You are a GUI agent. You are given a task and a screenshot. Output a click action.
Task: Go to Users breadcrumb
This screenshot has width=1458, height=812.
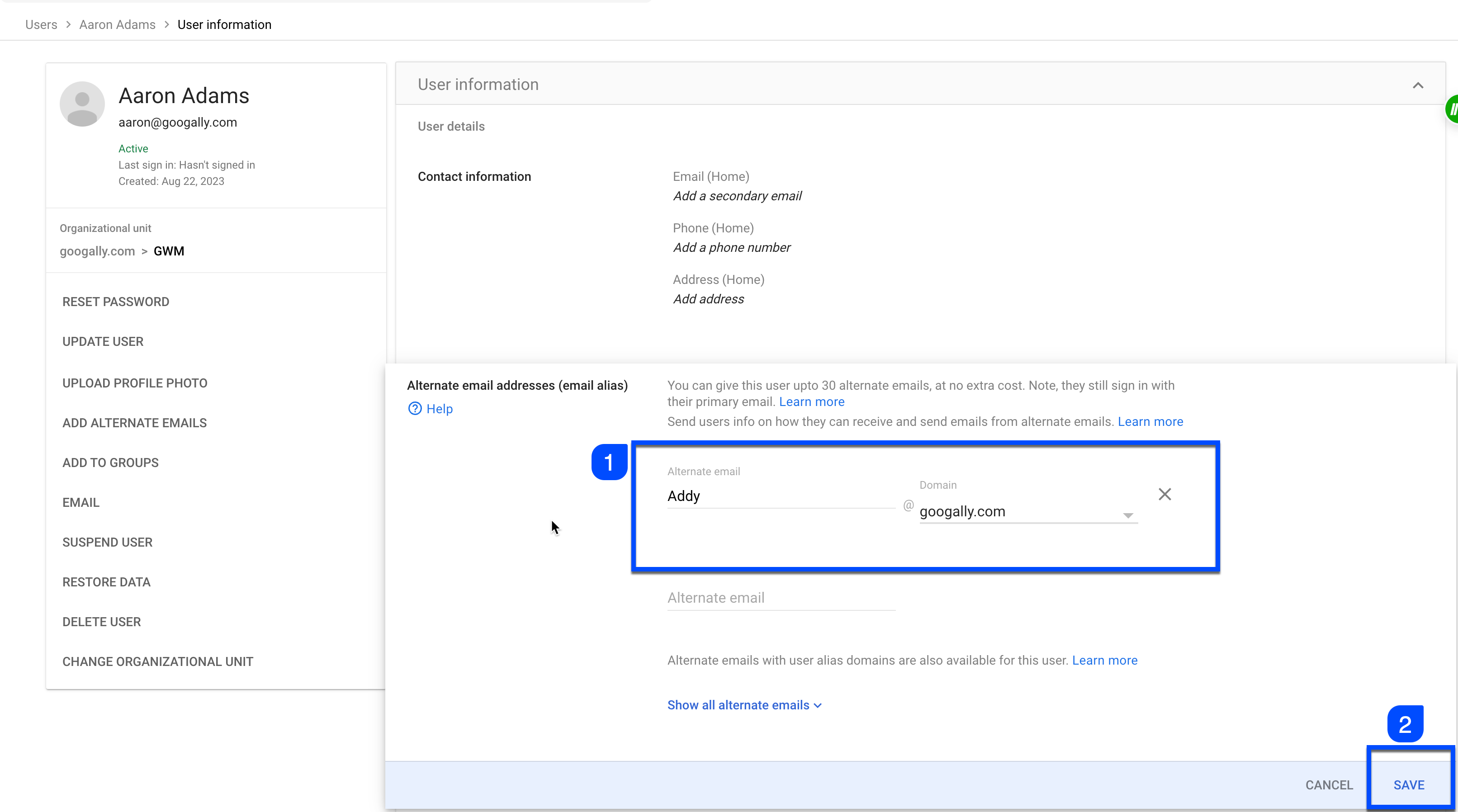(41, 24)
